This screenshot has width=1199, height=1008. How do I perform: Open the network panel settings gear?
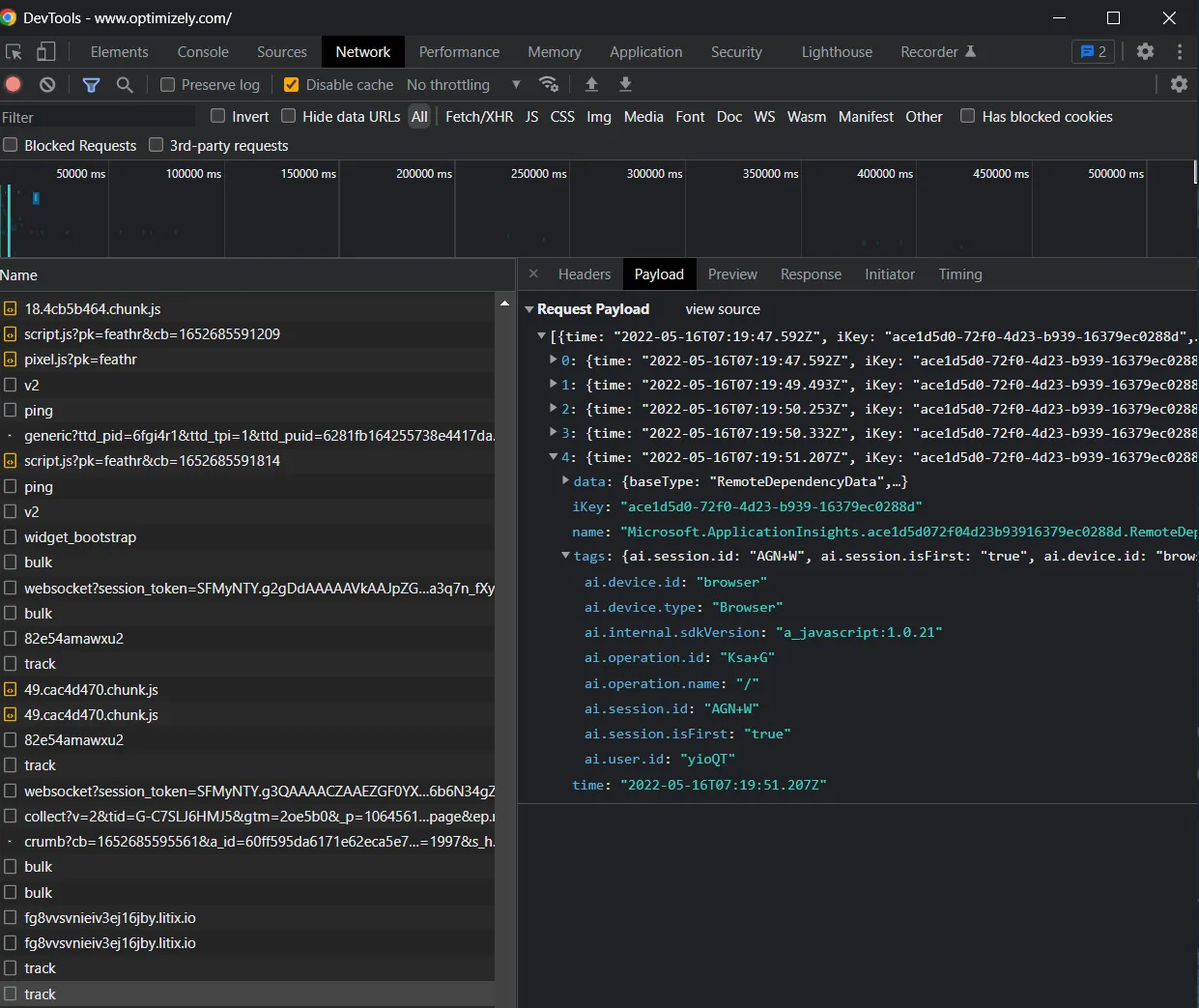pos(1179,85)
